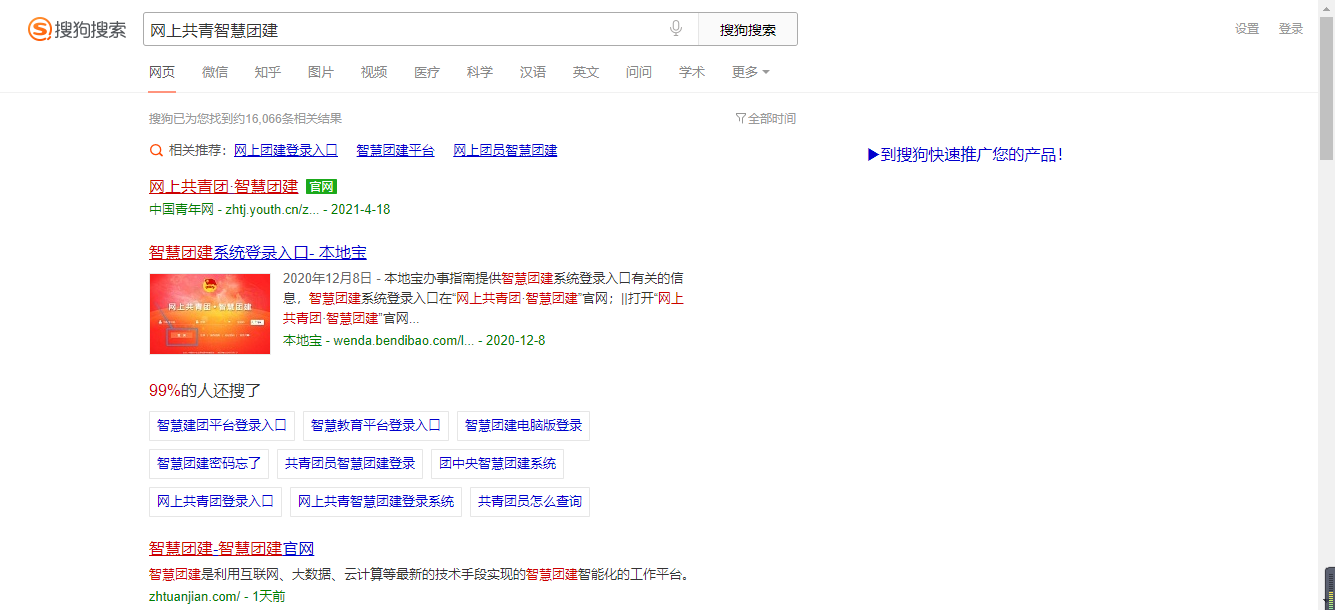Select suggestion 网上共青团登录入口
This screenshot has height=610, width=1335.
[216, 501]
